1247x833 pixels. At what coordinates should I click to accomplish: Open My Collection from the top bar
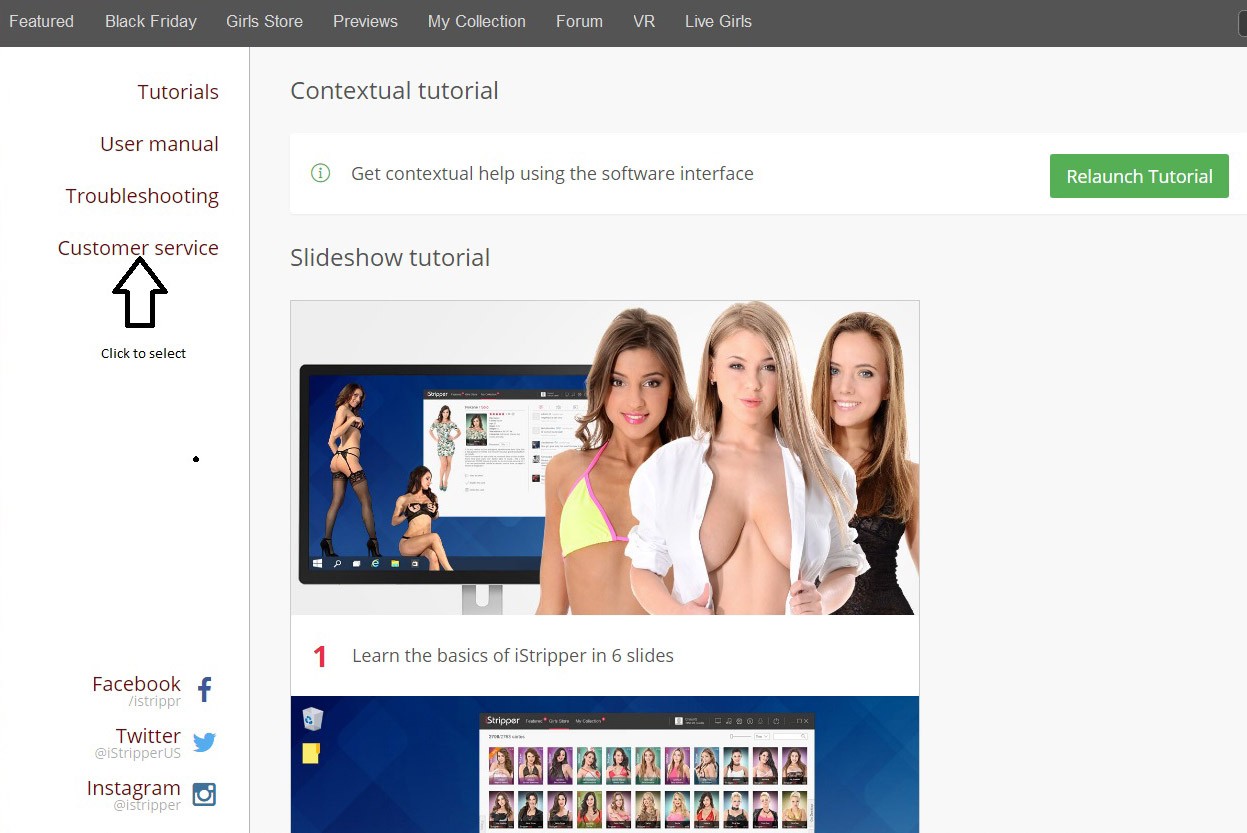coord(476,21)
